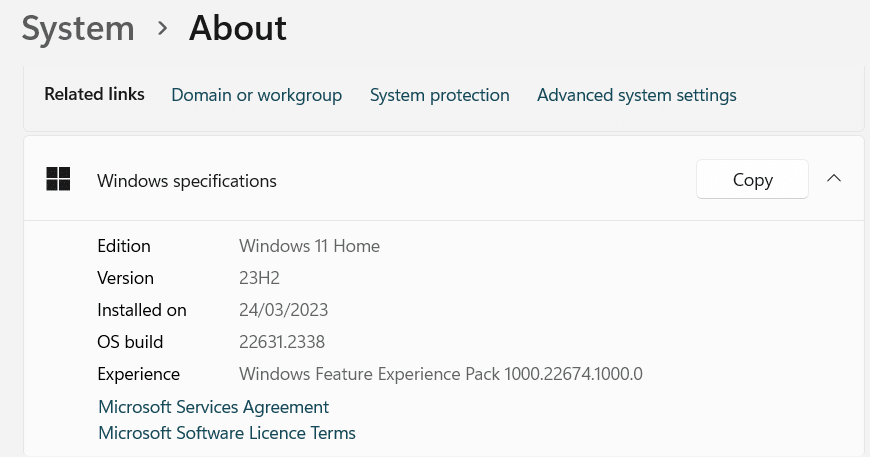This screenshot has height=457, width=870.
Task: Click the OS build field label
Action: tap(130, 342)
